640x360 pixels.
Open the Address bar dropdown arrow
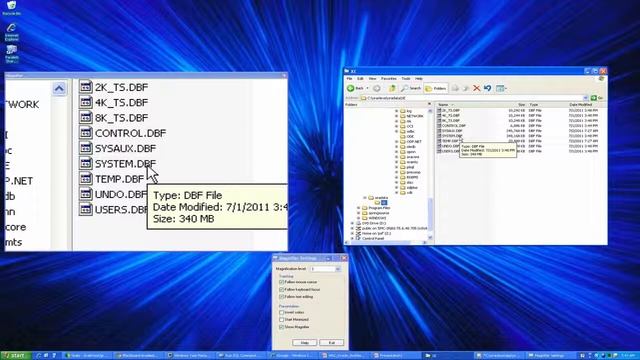coord(585,98)
